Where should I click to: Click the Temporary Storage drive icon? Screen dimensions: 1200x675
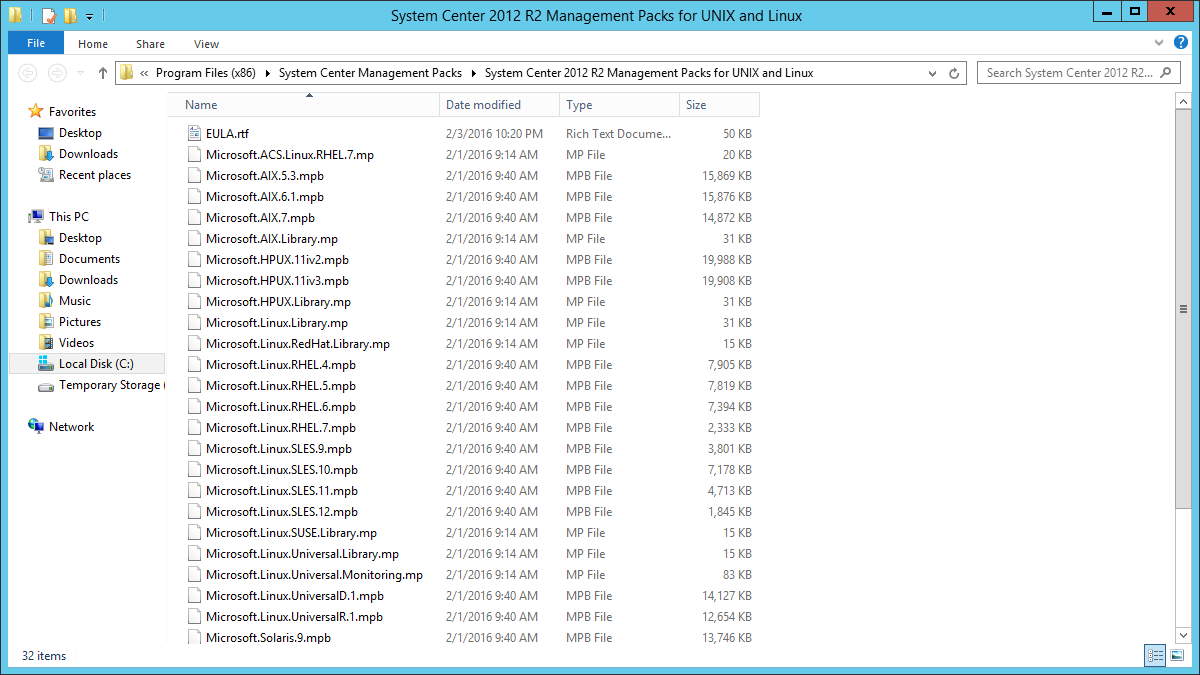tap(46, 385)
